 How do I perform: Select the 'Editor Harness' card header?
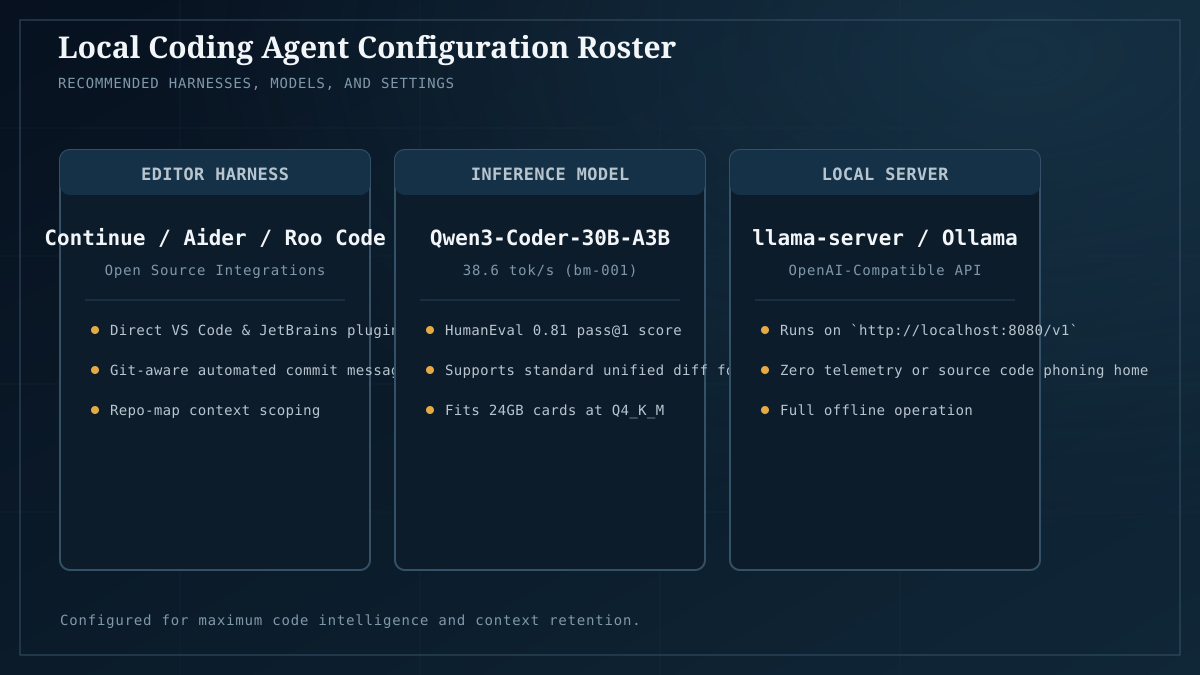tap(215, 173)
